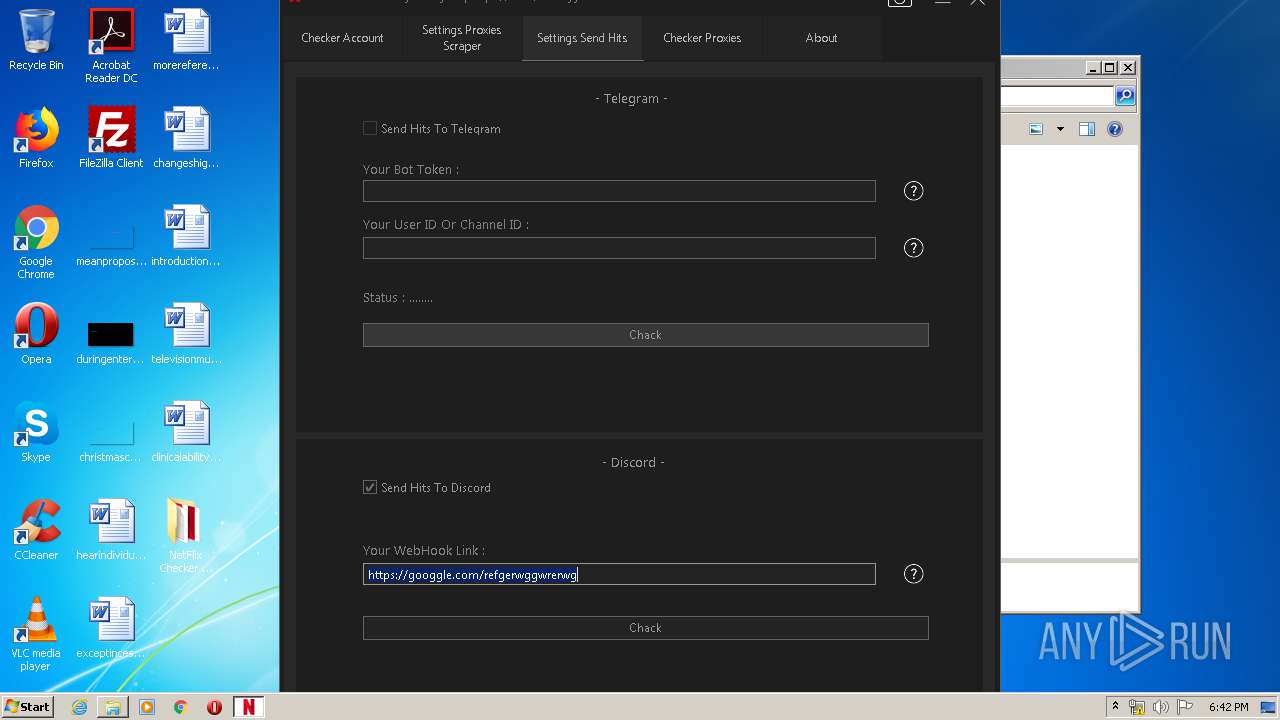Change view icon in Explorer window
Screen dimensions: 1280x720
pyautogui.click(x=1036, y=129)
